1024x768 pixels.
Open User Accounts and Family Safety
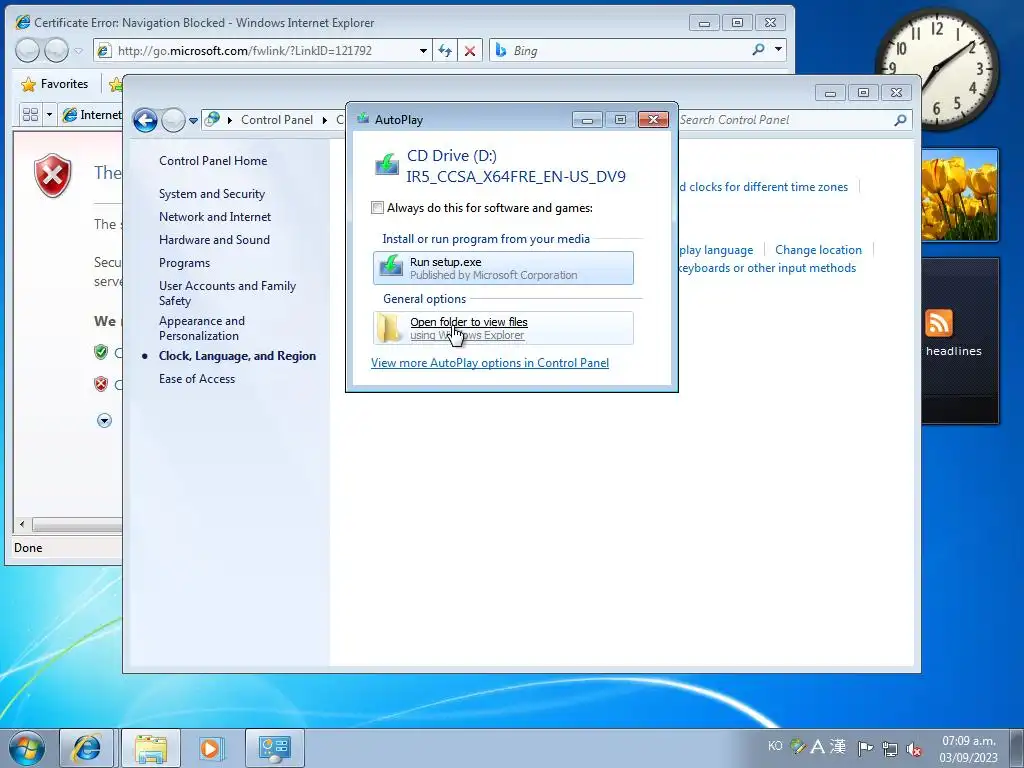point(227,293)
